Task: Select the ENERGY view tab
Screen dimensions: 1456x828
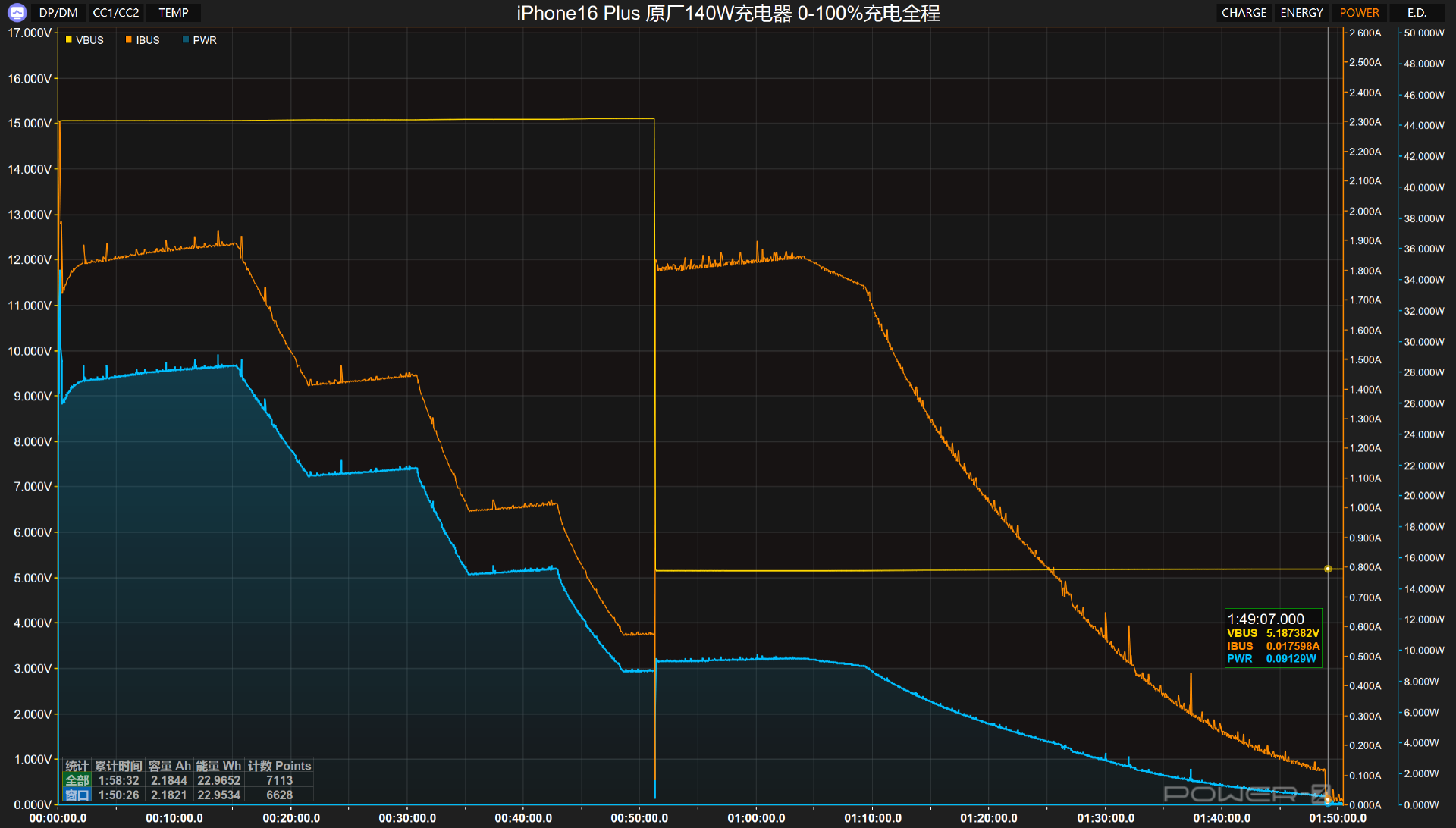Action: tap(1301, 13)
